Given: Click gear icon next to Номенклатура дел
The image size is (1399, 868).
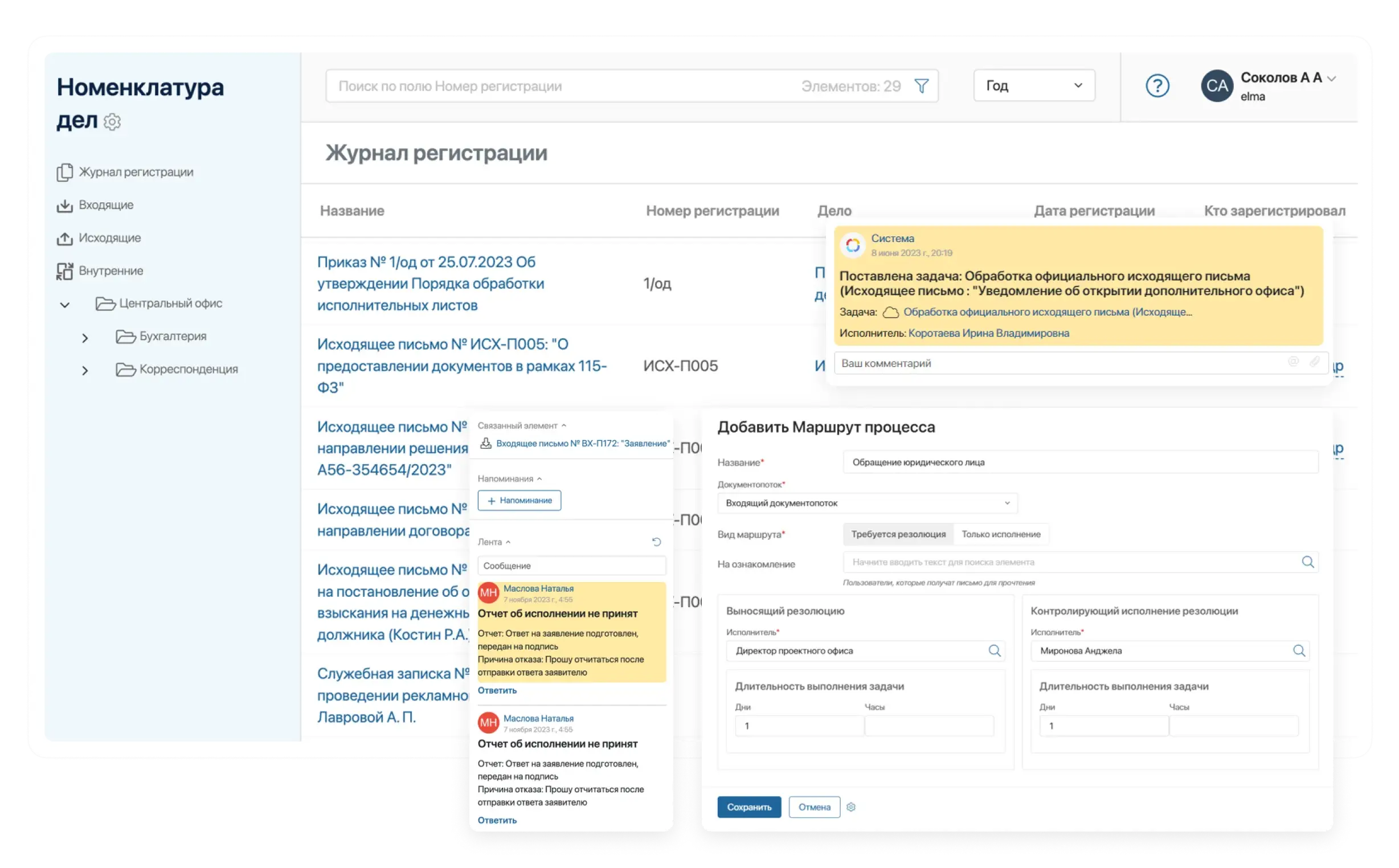Looking at the screenshot, I should 112,122.
